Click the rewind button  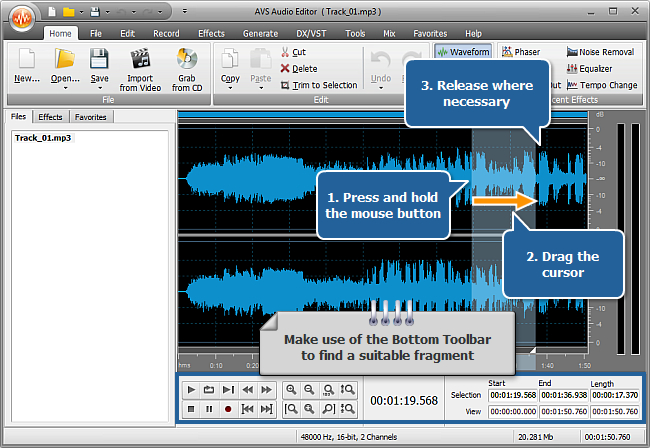[x=247, y=390]
